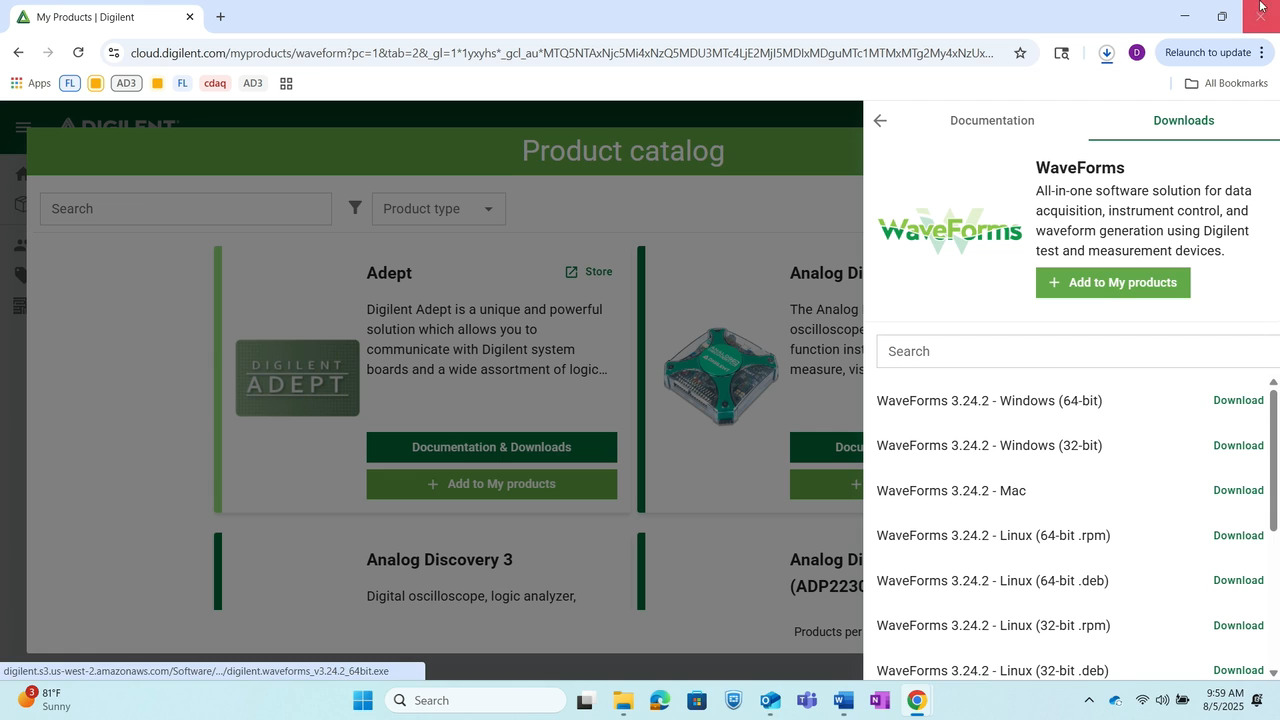Open Apps shortcut in bookmarks bar
The height and width of the screenshot is (720, 1280).
[x=30, y=83]
